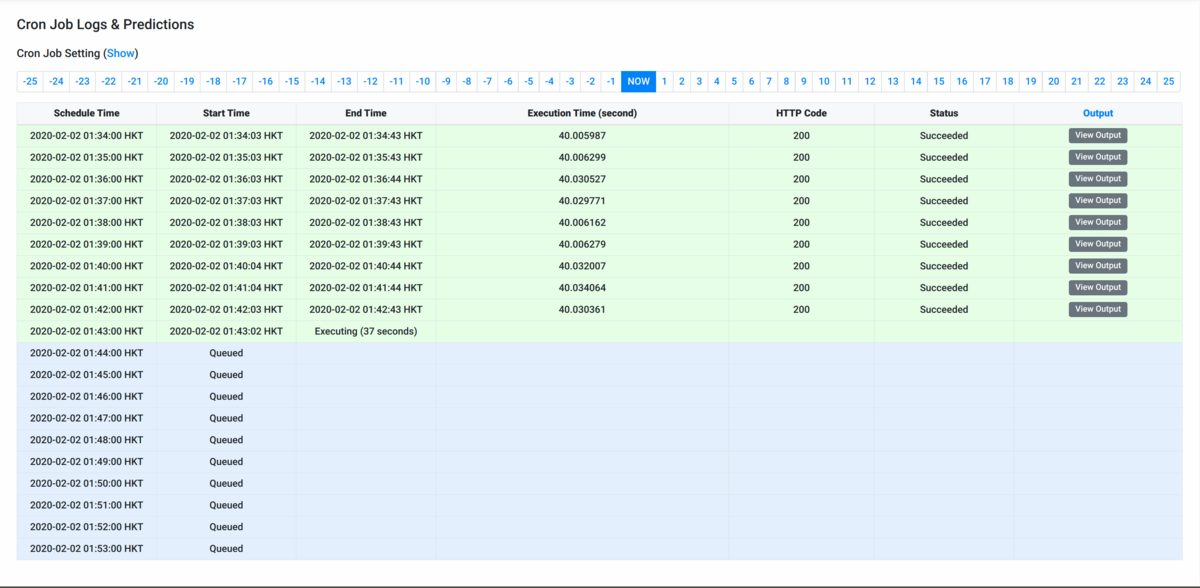The image size is (1200, 588).
Task: Click the Status column header
Action: pos(944,114)
